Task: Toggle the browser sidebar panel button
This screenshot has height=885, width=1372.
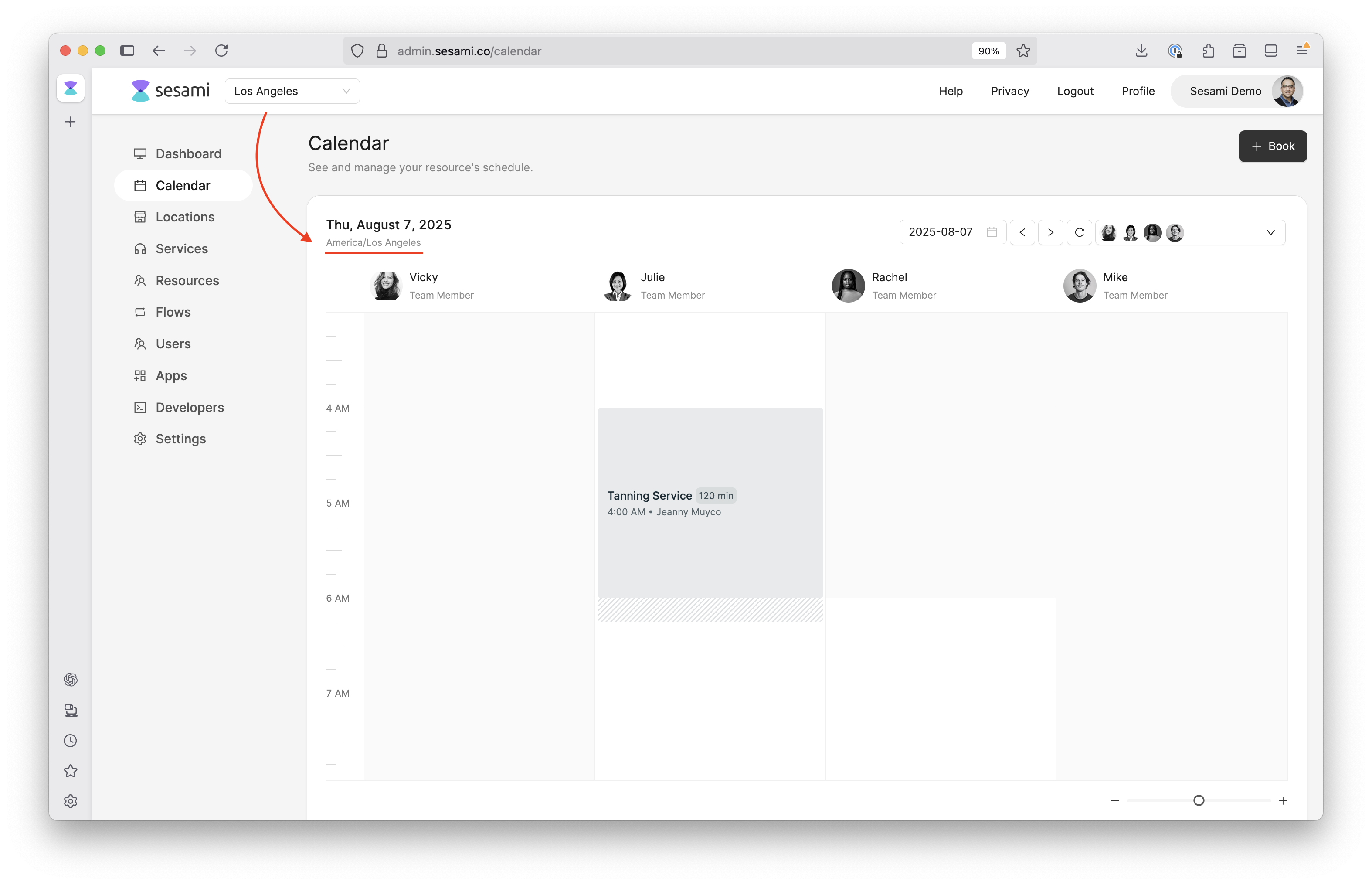Action: [127, 51]
